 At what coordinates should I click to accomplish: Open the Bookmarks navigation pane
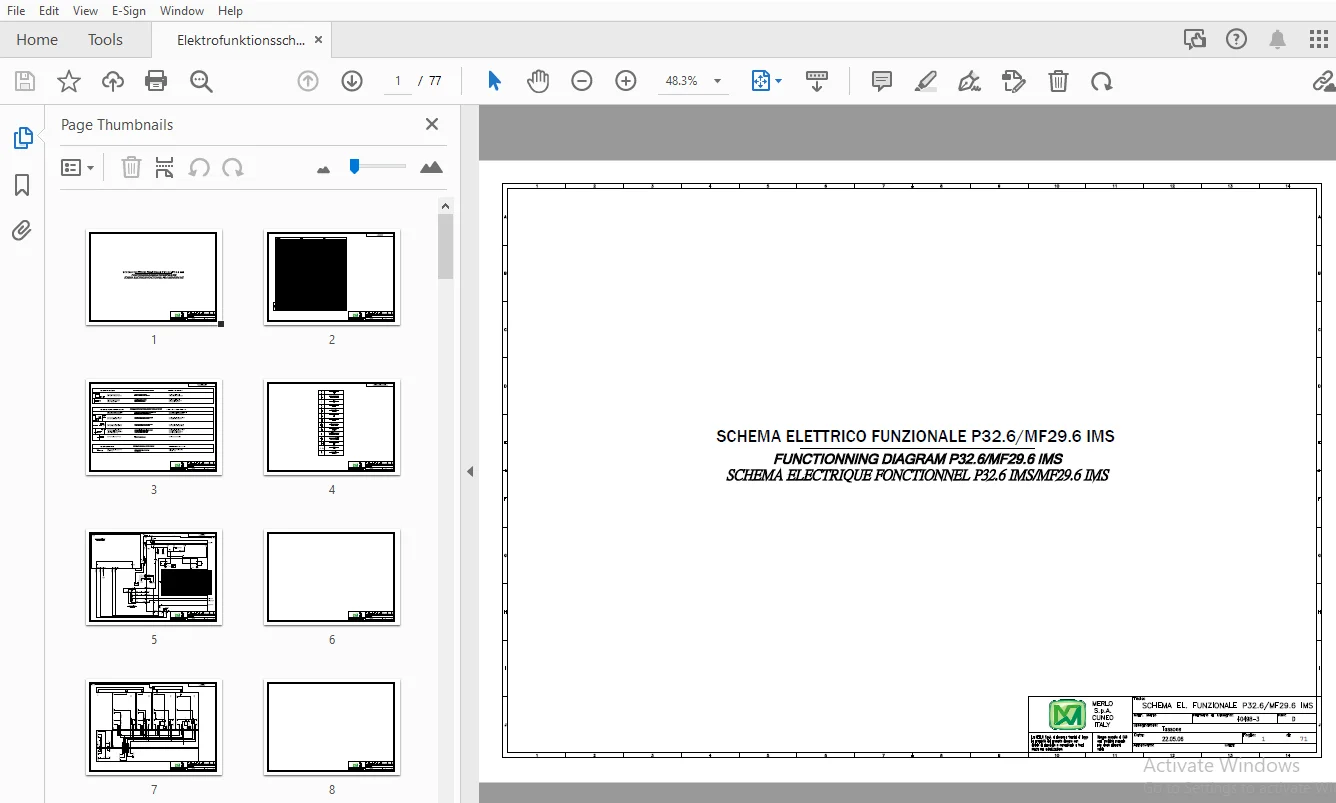(x=22, y=185)
